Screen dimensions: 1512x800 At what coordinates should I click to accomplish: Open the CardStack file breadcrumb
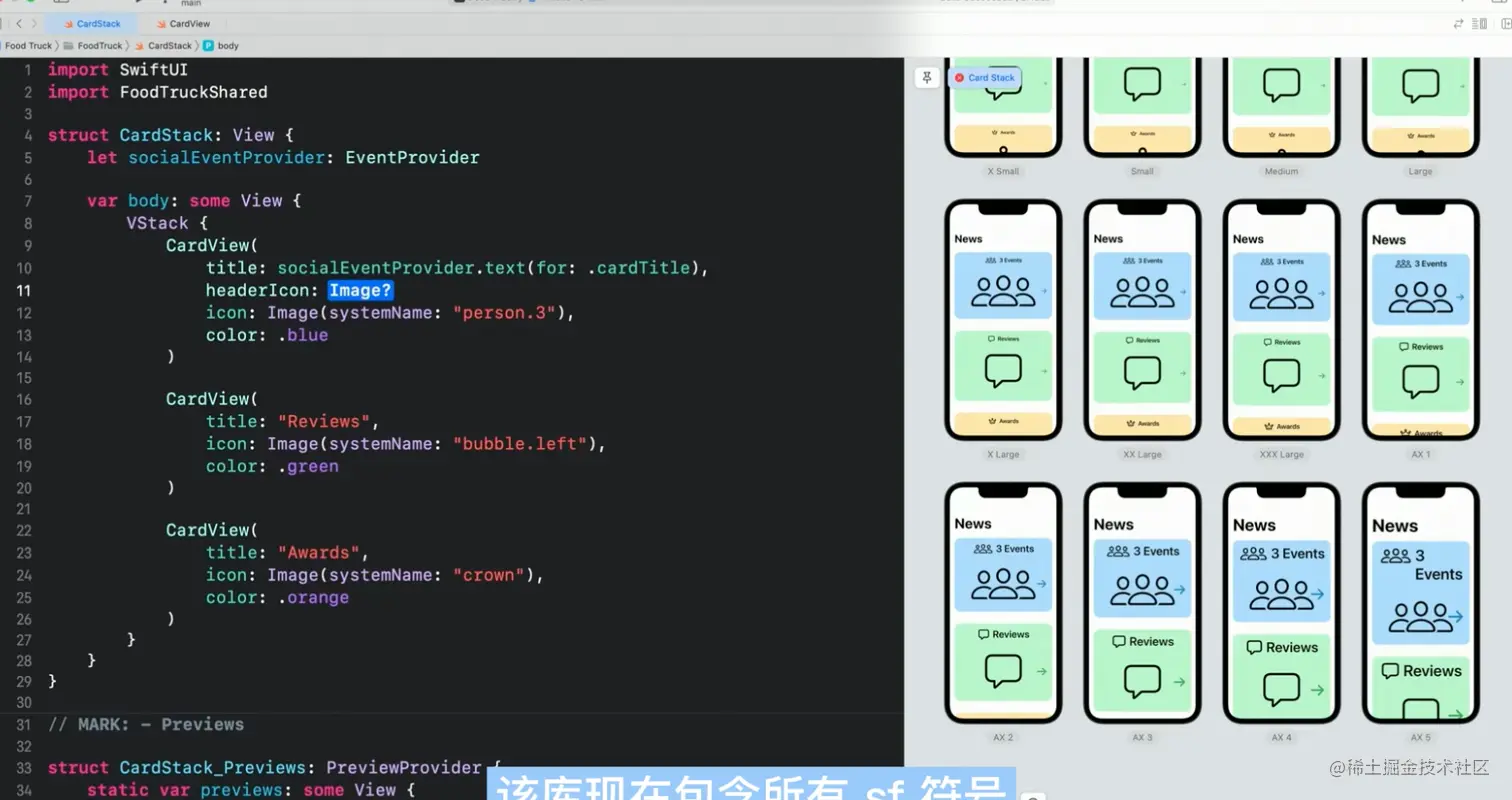[x=163, y=46]
